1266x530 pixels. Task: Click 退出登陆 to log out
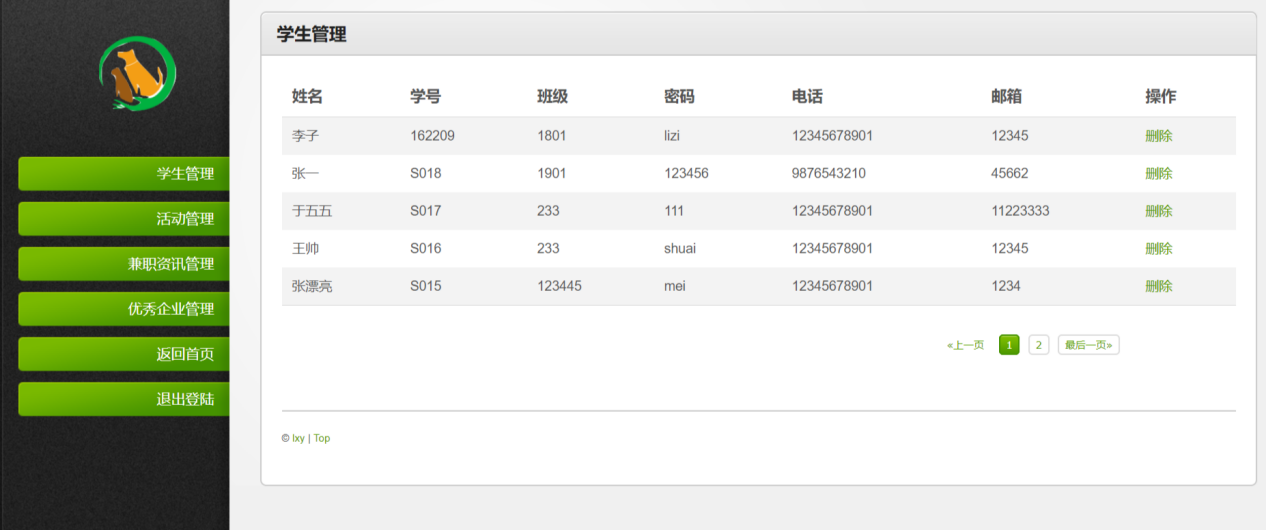[124, 398]
